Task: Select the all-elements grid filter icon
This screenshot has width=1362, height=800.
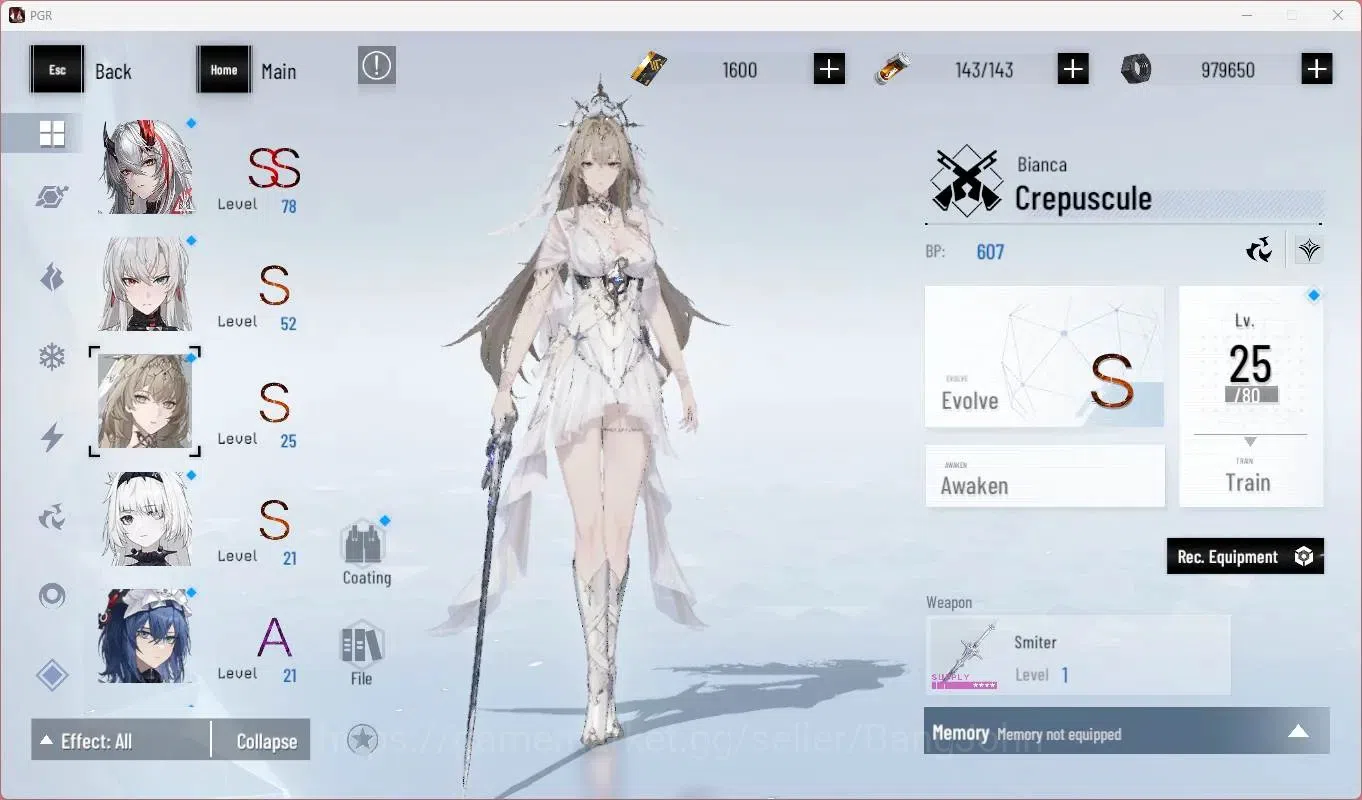Action: coord(52,133)
